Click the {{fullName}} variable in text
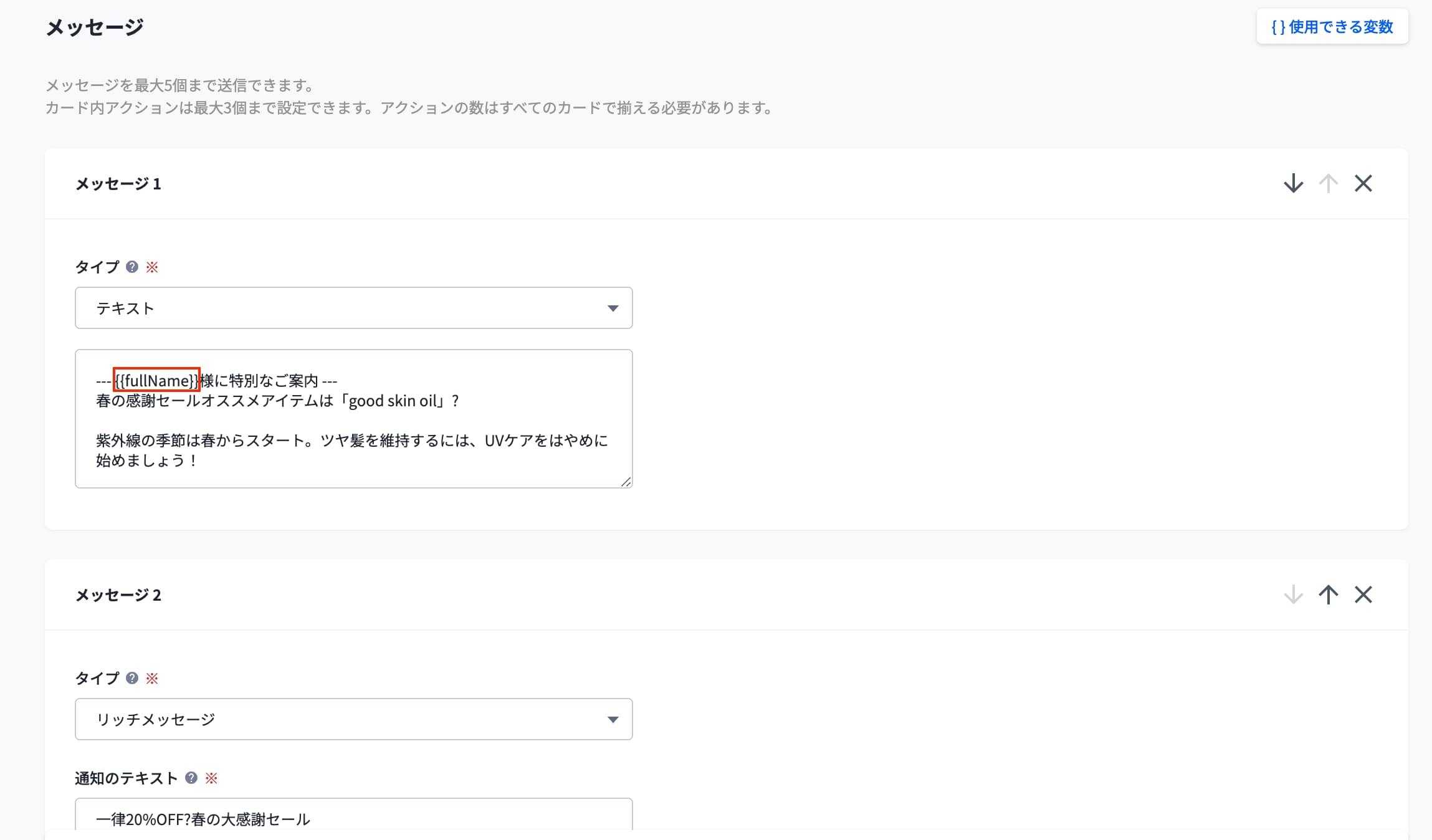Viewport: 1432px width, 840px height. click(x=156, y=380)
